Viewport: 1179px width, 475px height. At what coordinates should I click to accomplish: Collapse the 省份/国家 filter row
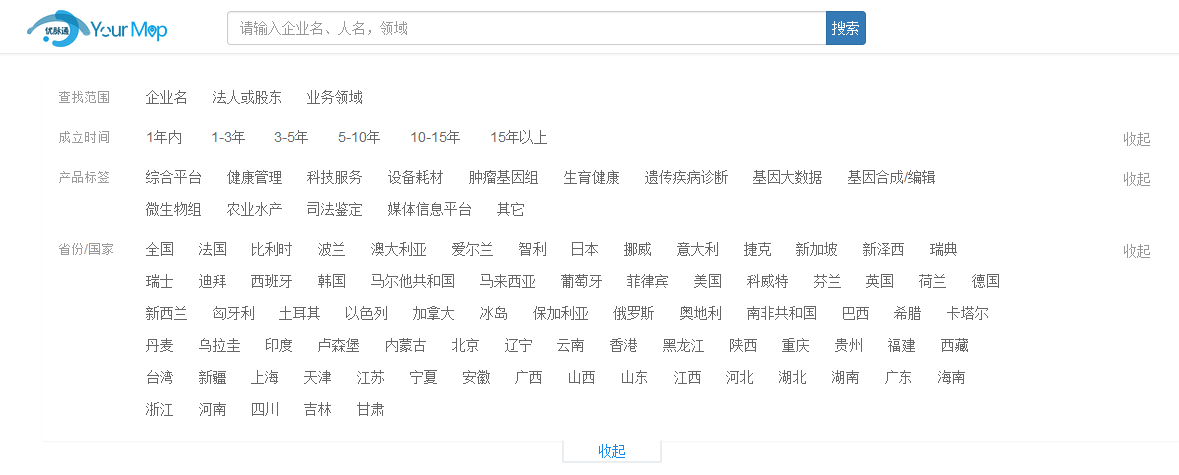point(1136,251)
